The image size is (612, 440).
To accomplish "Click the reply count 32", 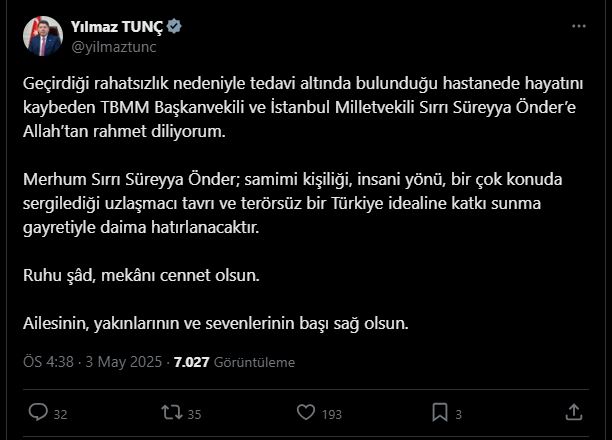I will (60, 413).
